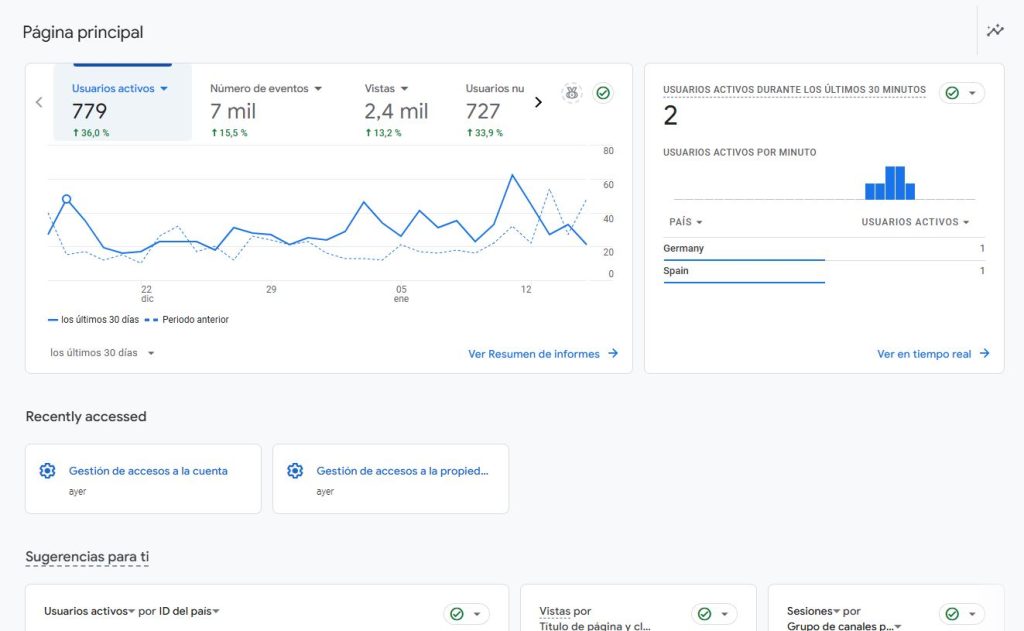Image resolution: width=1024 pixels, height=631 pixels.
Task: Select the Usuarios activos metric tab
Action: click(x=123, y=103)
